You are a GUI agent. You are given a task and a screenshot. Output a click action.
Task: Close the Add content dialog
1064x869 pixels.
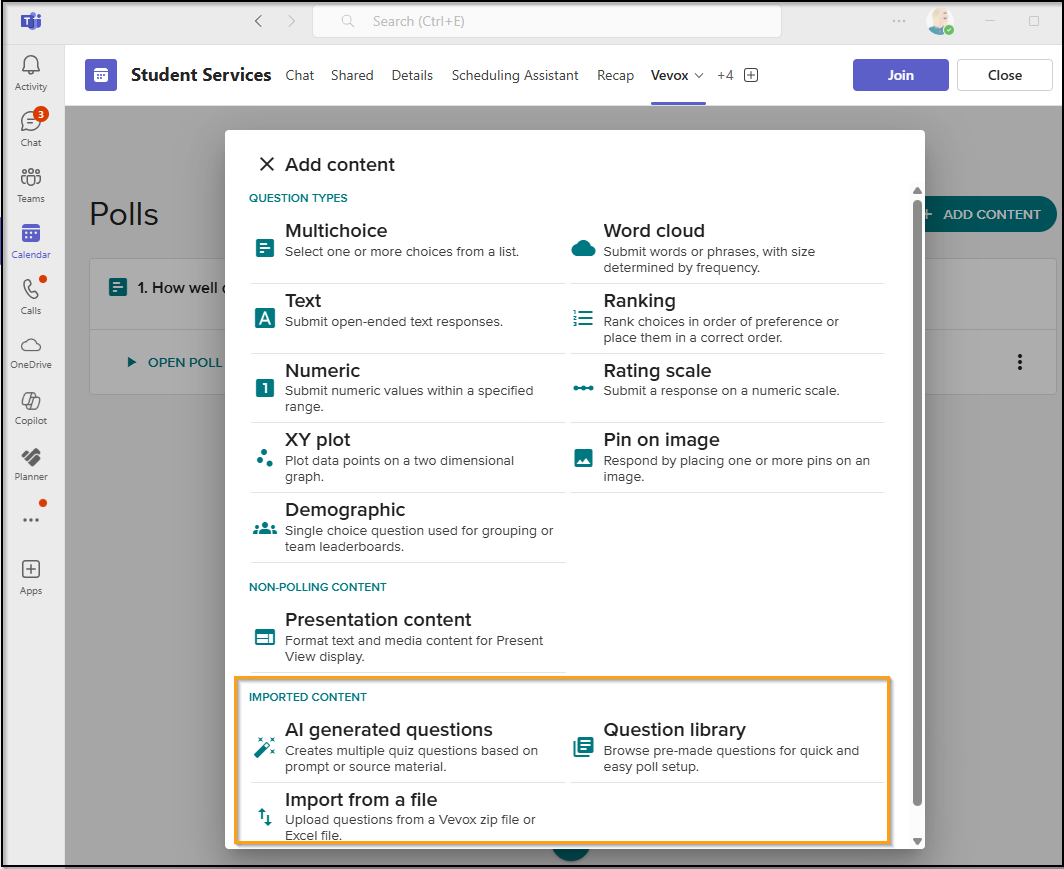267,164
